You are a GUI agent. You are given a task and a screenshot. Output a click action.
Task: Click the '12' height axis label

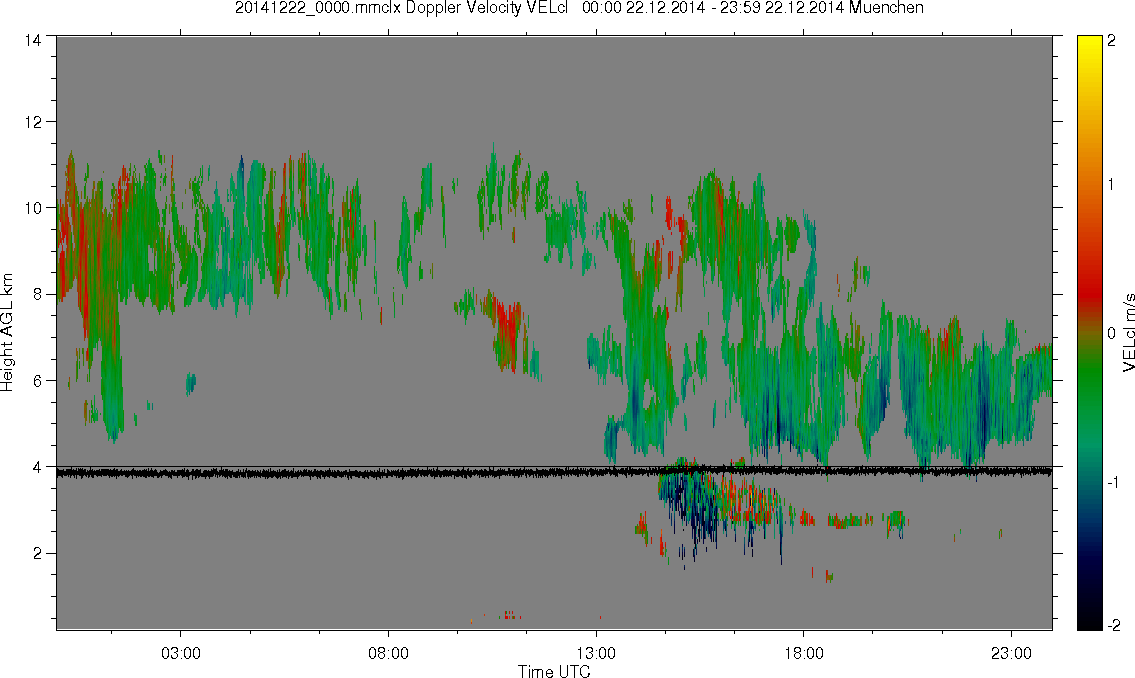(33, 122)
